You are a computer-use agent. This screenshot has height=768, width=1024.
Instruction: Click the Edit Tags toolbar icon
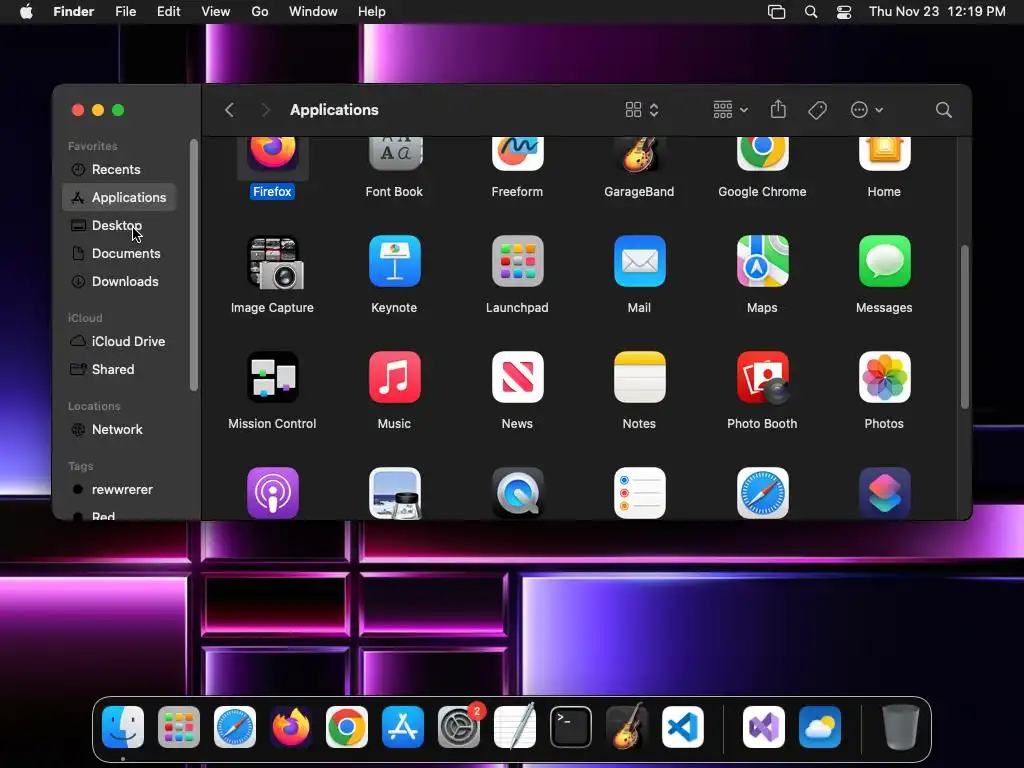pyautogui.click(x=817, y=110)
